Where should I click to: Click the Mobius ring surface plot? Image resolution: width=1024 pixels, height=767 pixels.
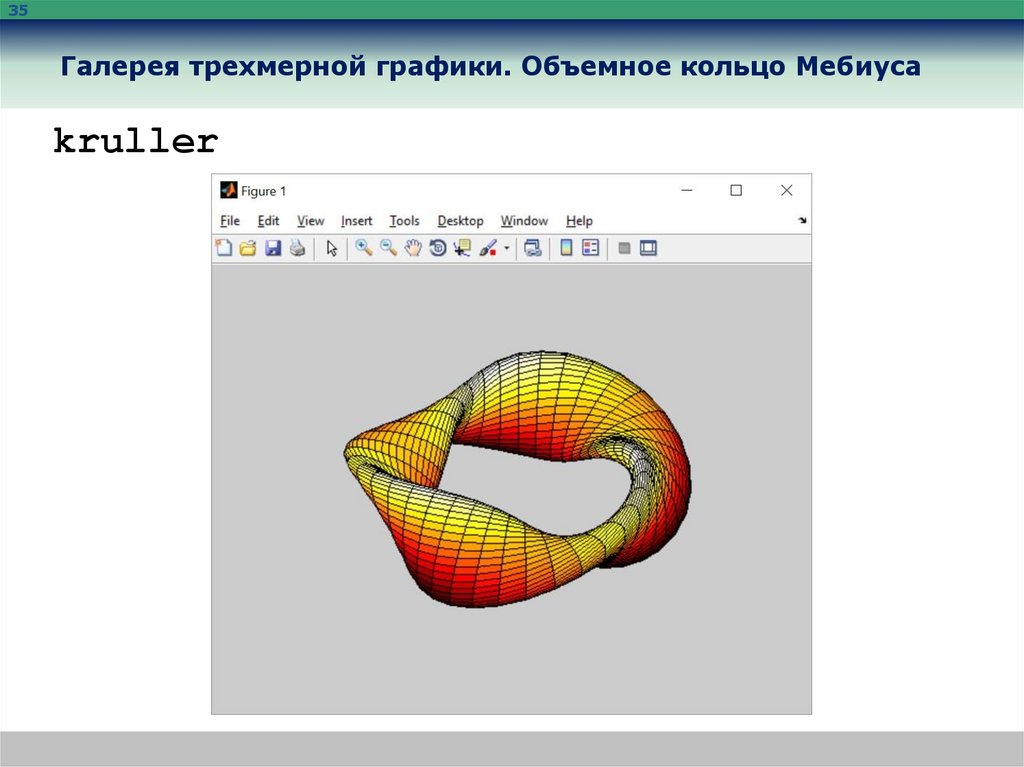(517, 480)
